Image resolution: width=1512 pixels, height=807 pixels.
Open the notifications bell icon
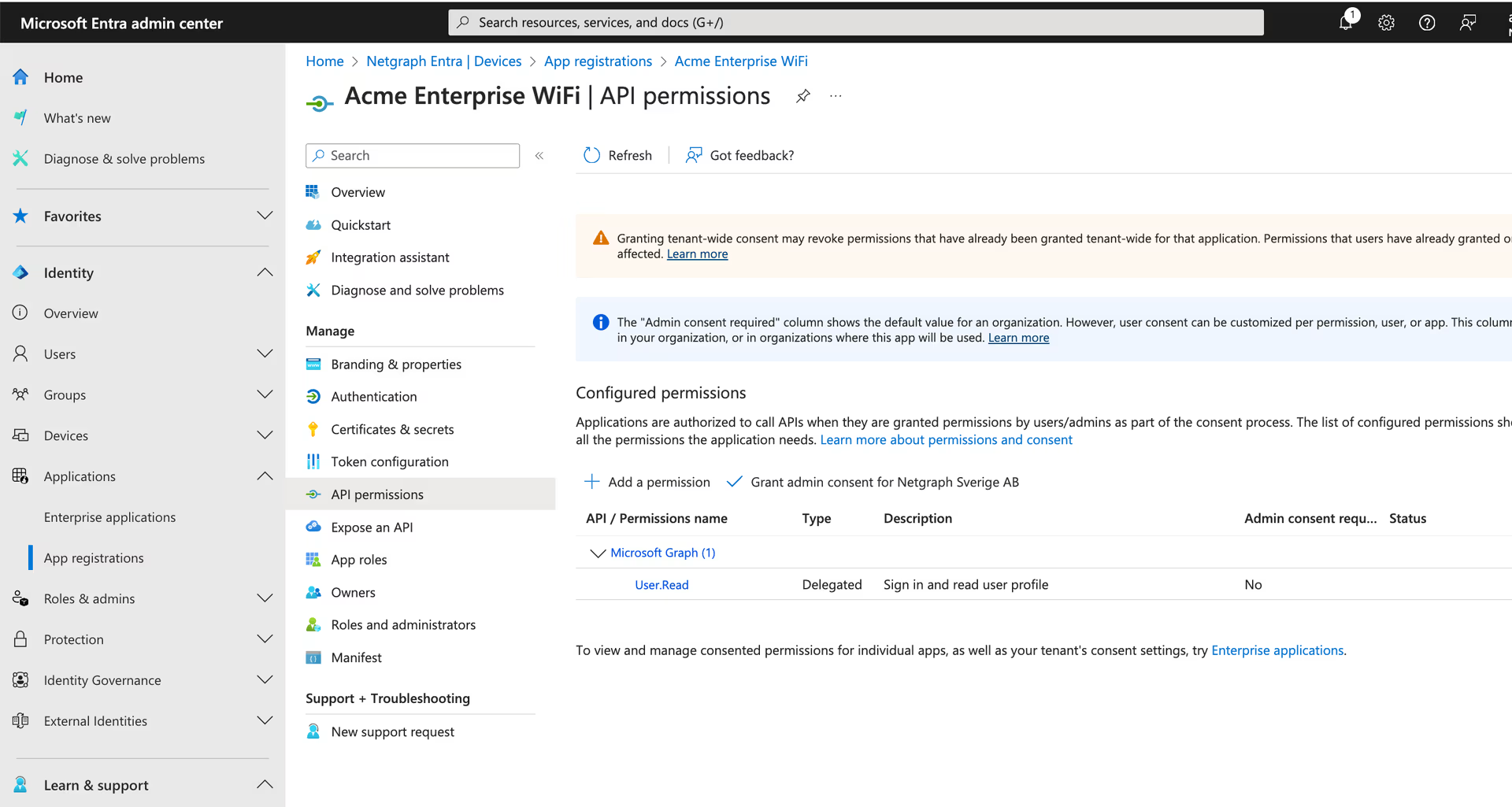point(1347,22)
